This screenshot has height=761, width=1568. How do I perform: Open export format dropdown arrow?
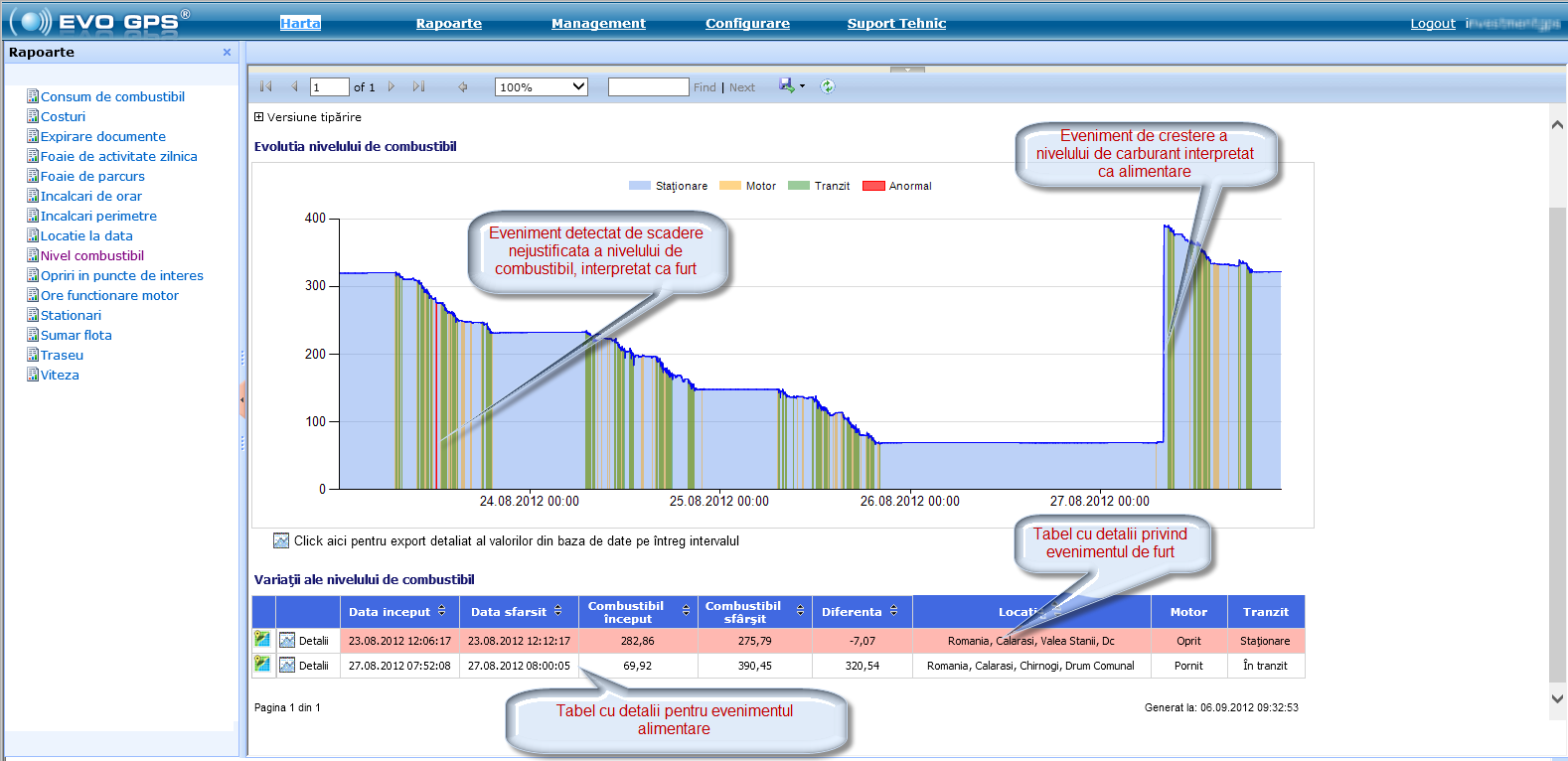(802, 86)
